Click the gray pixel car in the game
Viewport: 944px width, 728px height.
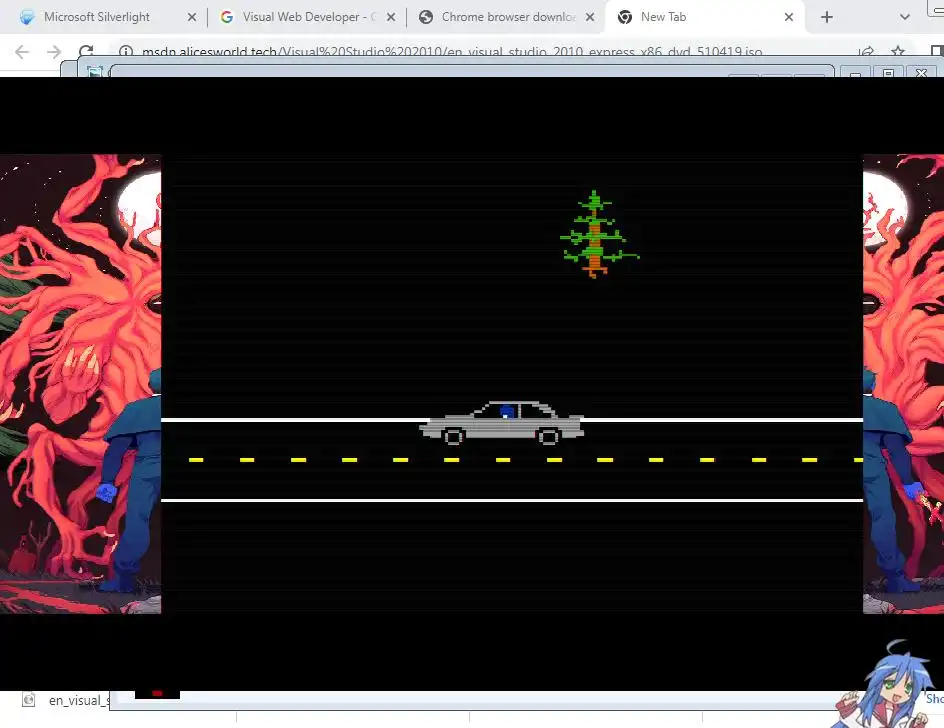[x=502, y=423]
